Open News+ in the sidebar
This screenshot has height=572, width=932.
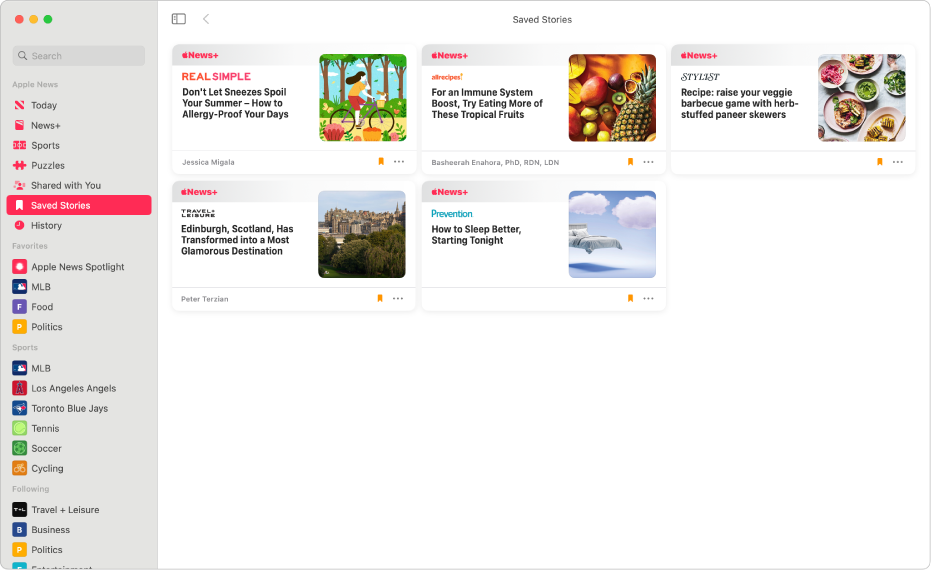78,125
